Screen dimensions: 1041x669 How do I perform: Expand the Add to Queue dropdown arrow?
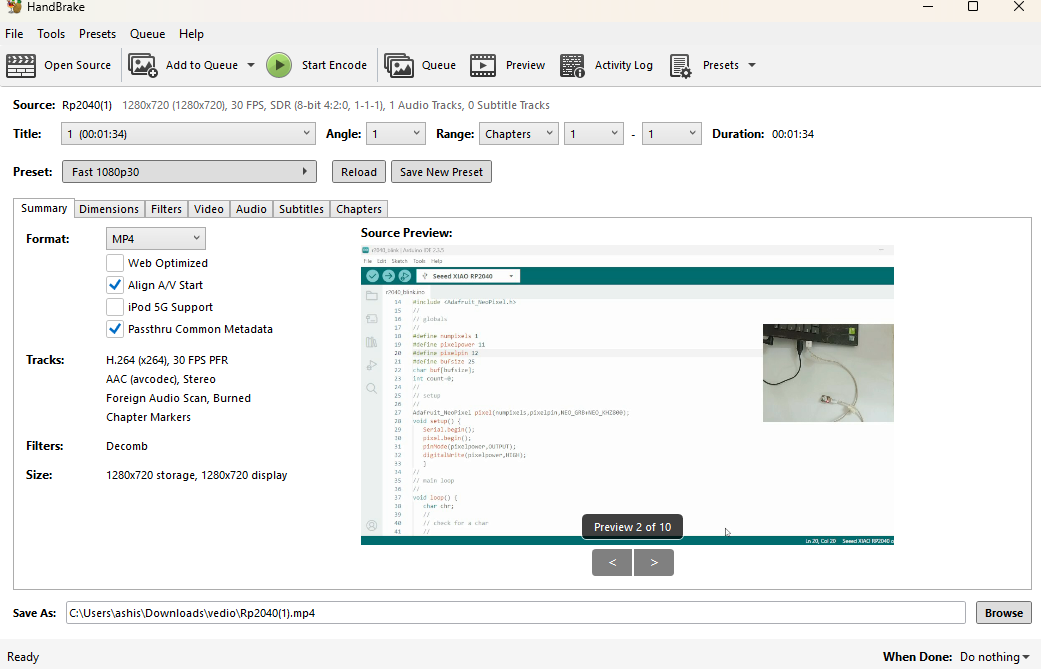tap(251, 65)
